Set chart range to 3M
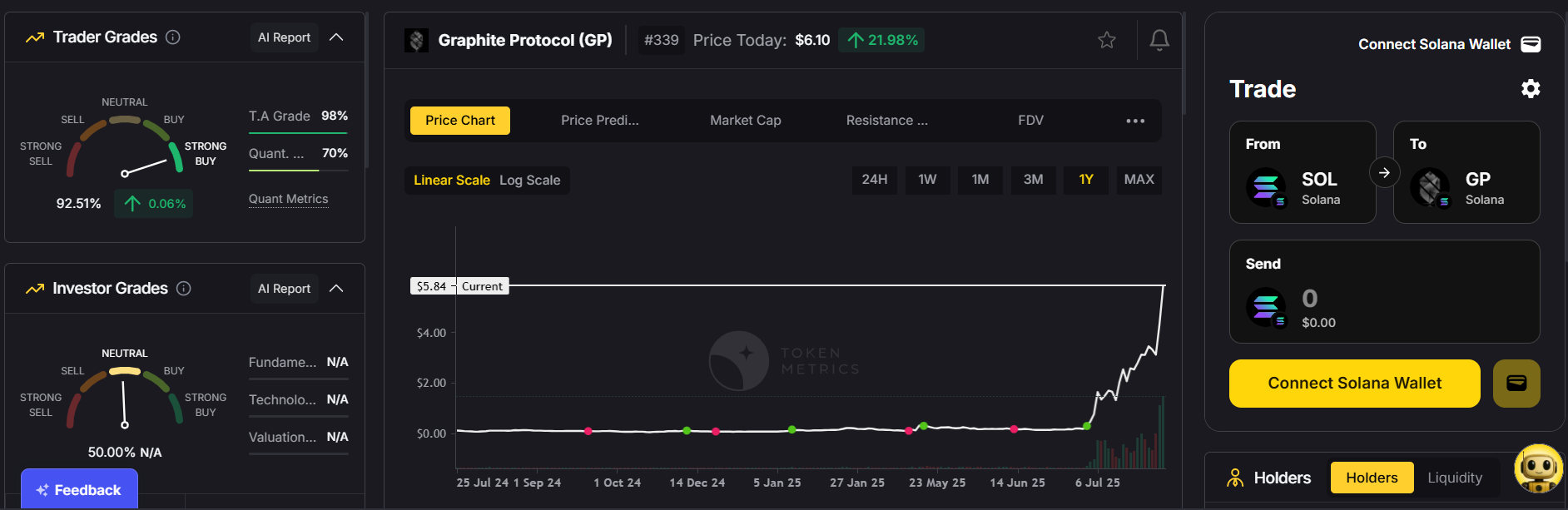The width and height of the screenshot is (1568, 510). 1034,180
